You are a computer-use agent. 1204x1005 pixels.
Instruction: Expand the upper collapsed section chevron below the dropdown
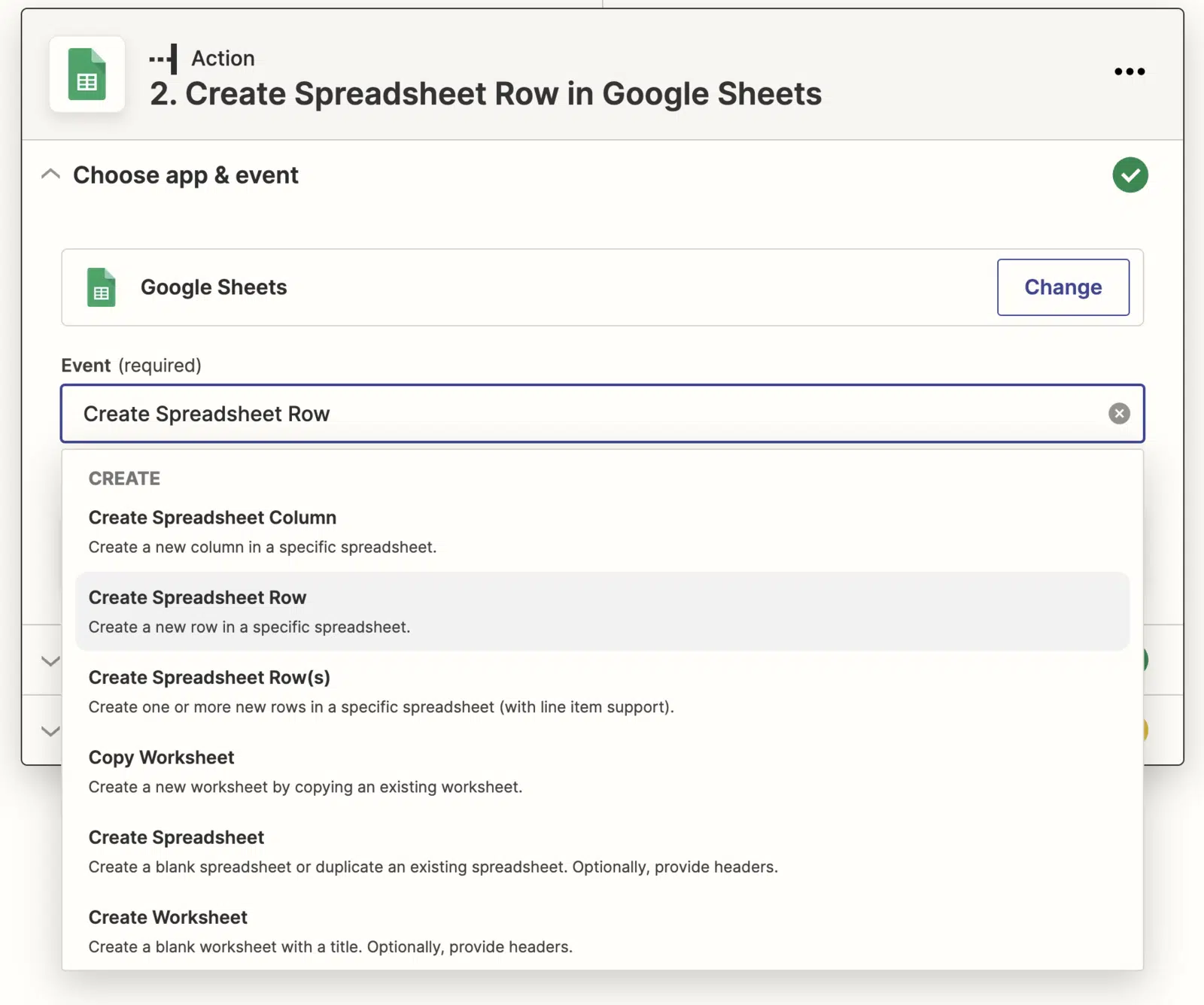50,660
